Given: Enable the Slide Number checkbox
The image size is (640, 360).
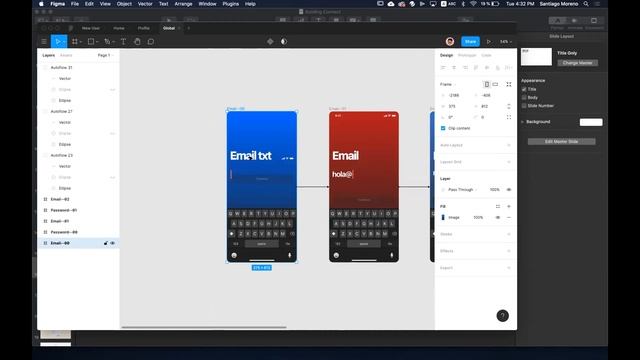Looking at the screenshot, I should tap(524, 106).
